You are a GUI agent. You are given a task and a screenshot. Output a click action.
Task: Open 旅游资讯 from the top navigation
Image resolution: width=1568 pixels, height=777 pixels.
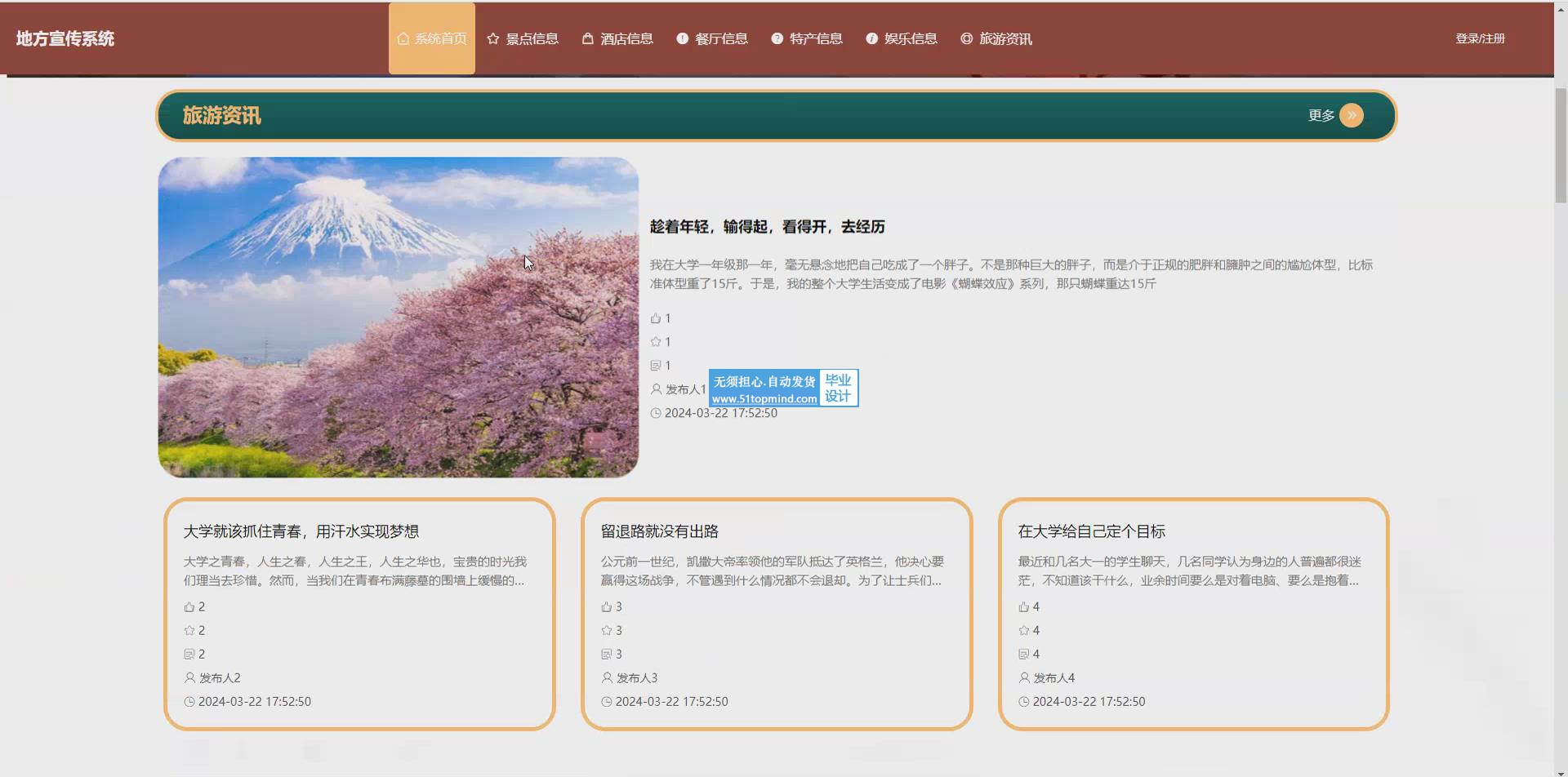[996, 38]
